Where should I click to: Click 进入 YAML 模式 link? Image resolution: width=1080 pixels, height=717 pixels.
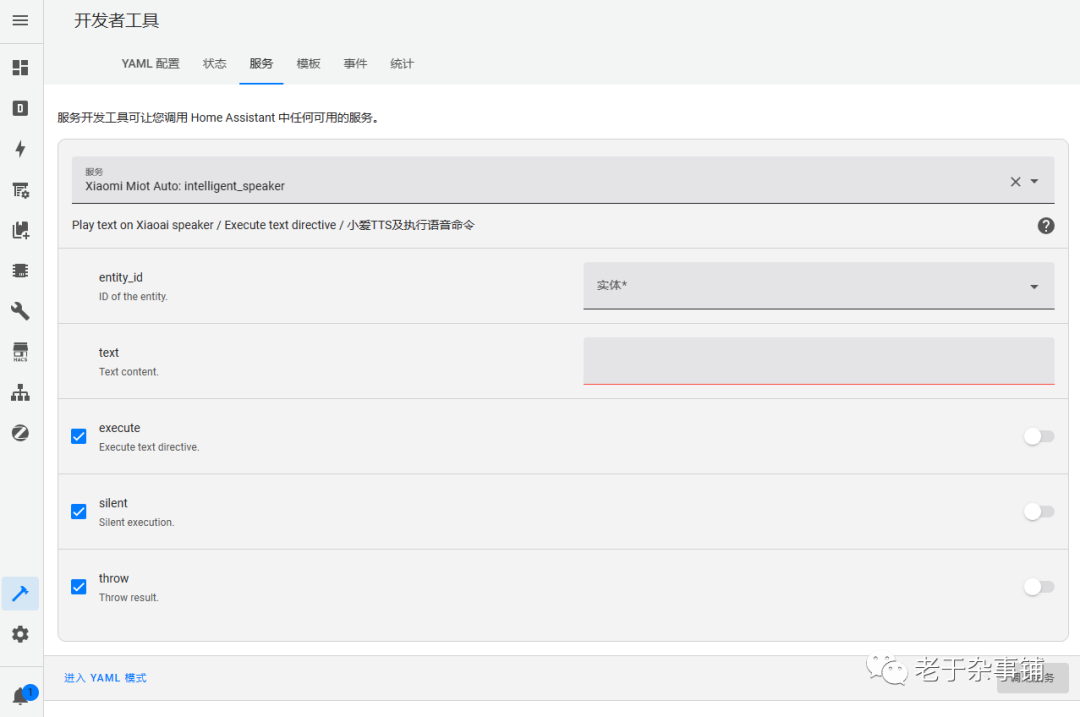(x=105, y=678)
